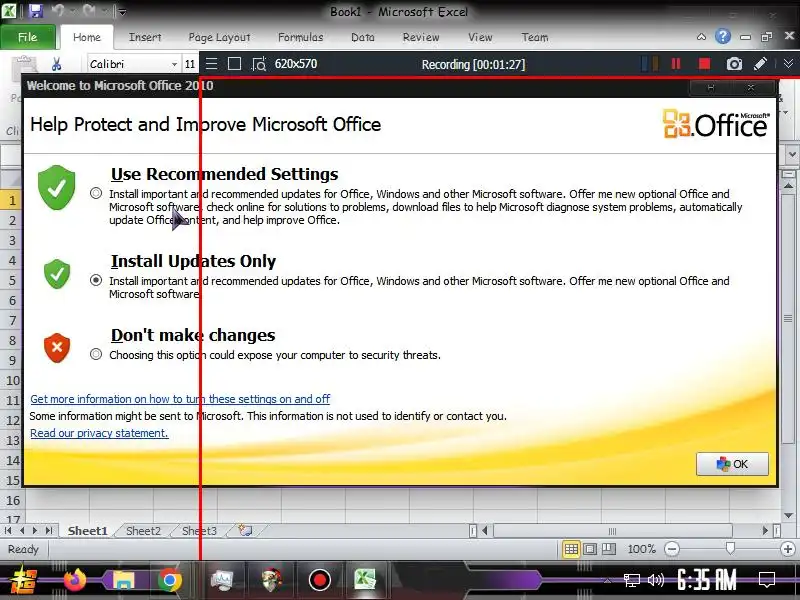
Task: Click the Page Break Preview status icon
Action: [609, 549]
